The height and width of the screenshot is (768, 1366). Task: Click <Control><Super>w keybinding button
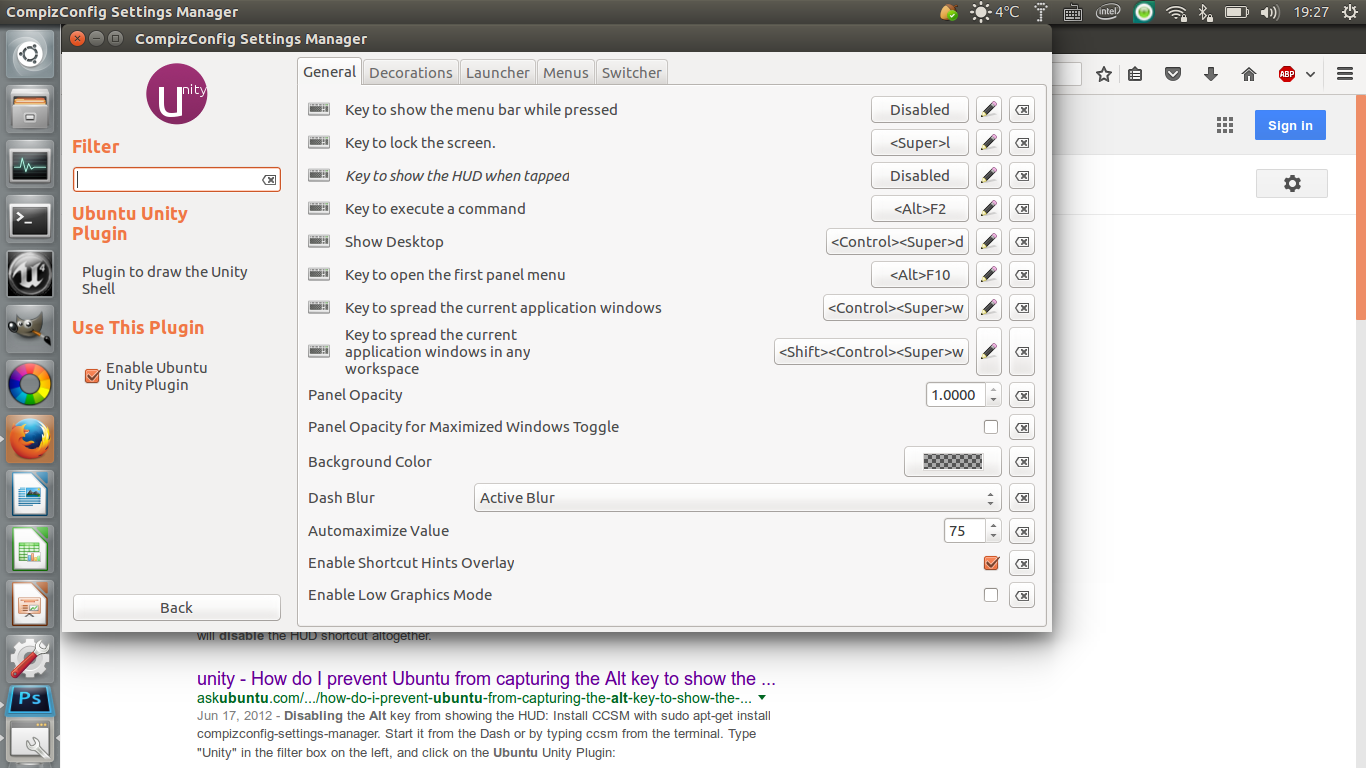pos(896,308)
